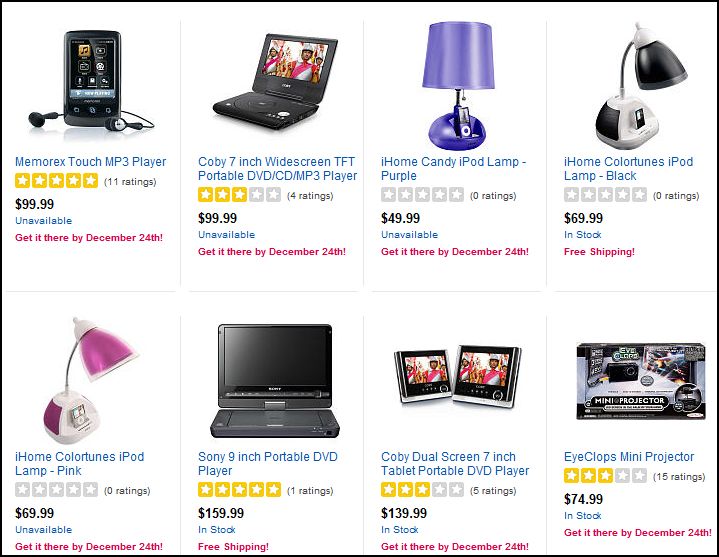The width and height of the screenshot is (719, 557).
Task: Follow Sony 9 inch Portable DVD Player link
Action: pos(268,463)
